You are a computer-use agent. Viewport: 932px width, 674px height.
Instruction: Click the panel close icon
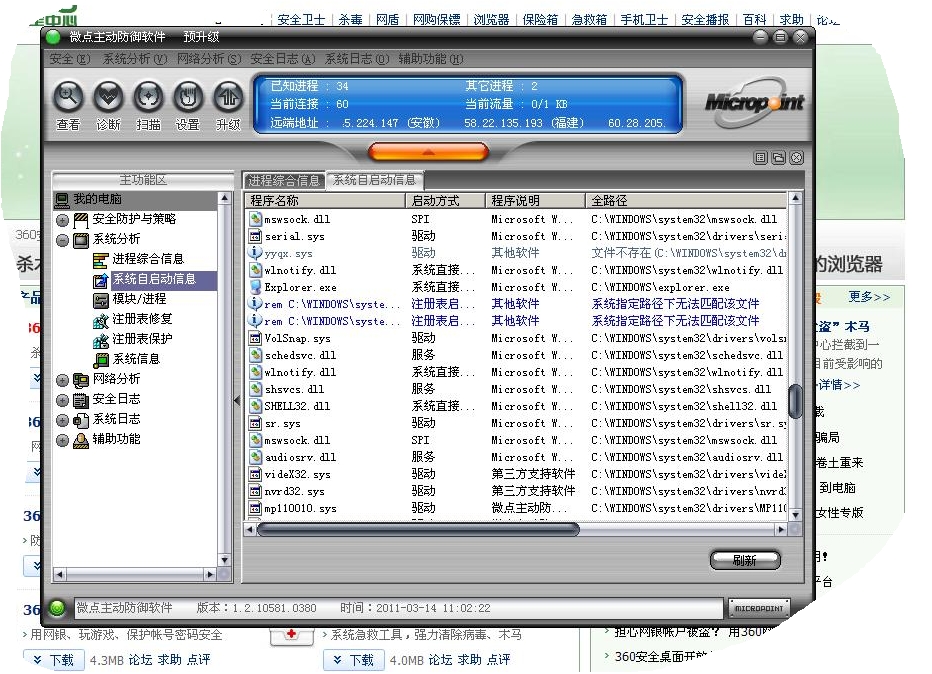796,158
